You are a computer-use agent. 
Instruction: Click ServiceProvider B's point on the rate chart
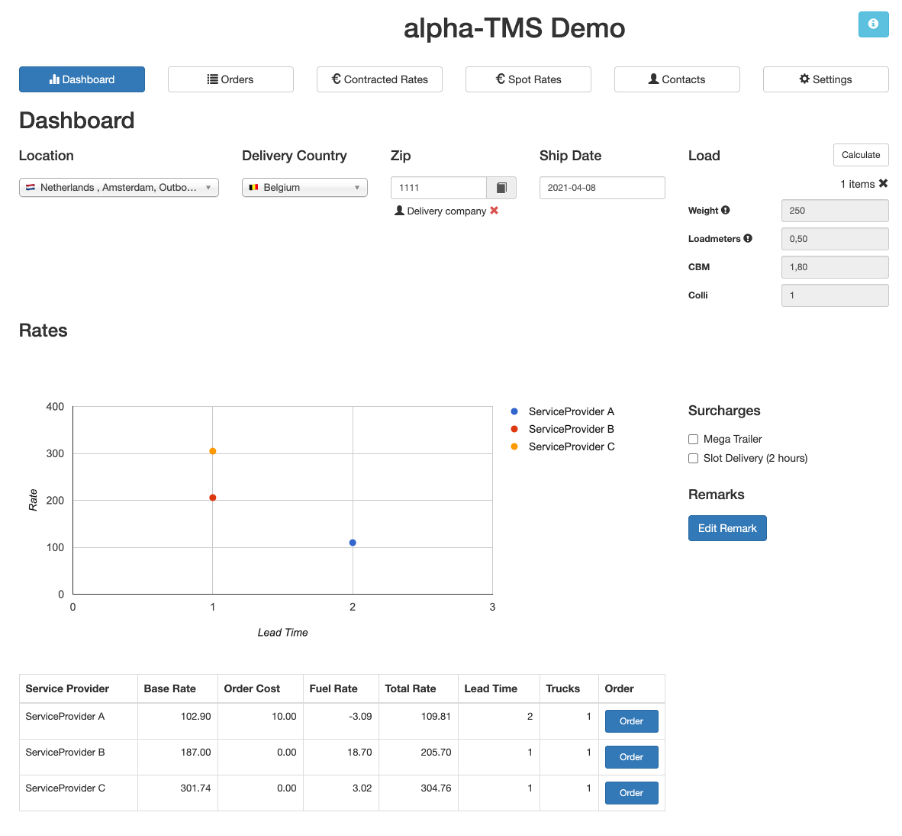(211, 496)
